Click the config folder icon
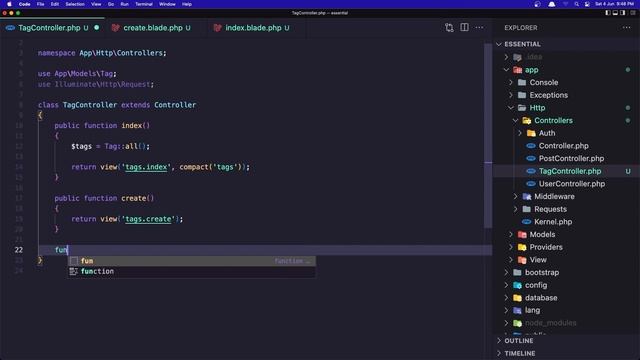Screen dimensions: 640x360 (518, 285)
